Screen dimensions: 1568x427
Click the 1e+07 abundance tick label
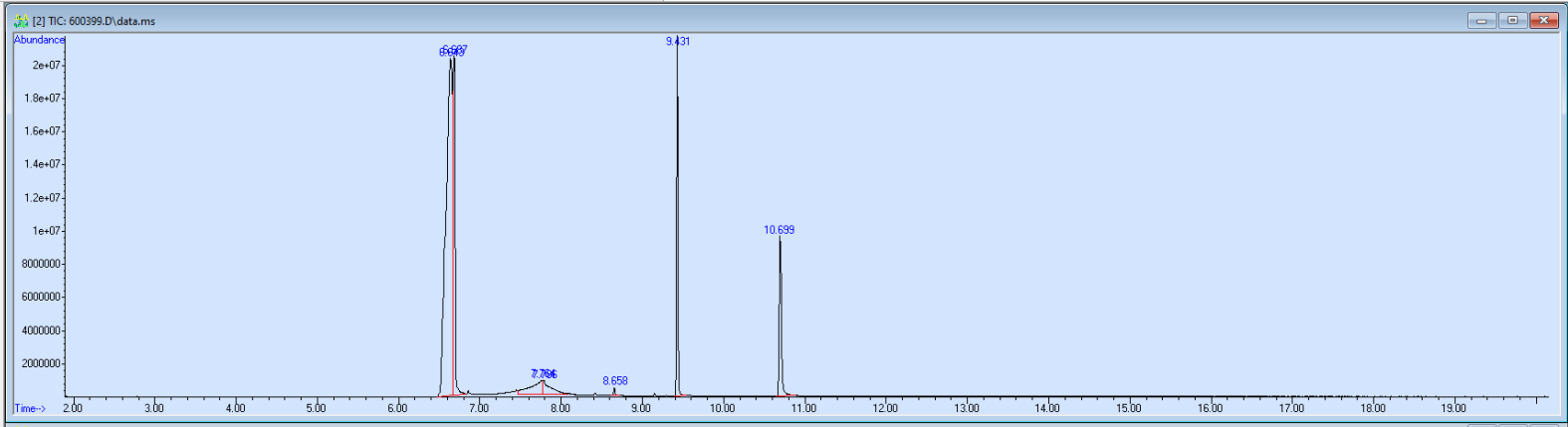pyautogui.click(x=46, y=231)
